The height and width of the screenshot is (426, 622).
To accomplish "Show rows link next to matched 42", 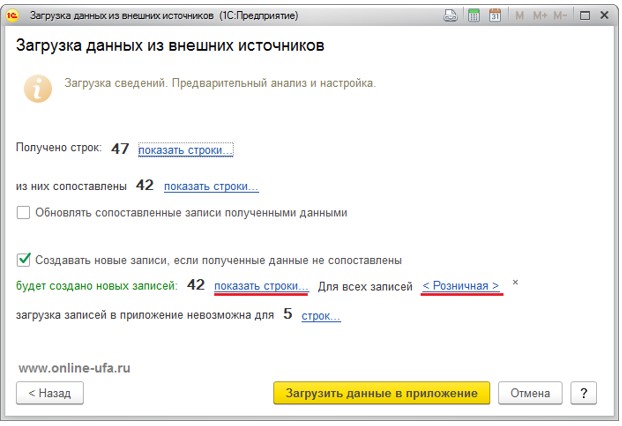I will pyautogui.click(x=211, y=186).
